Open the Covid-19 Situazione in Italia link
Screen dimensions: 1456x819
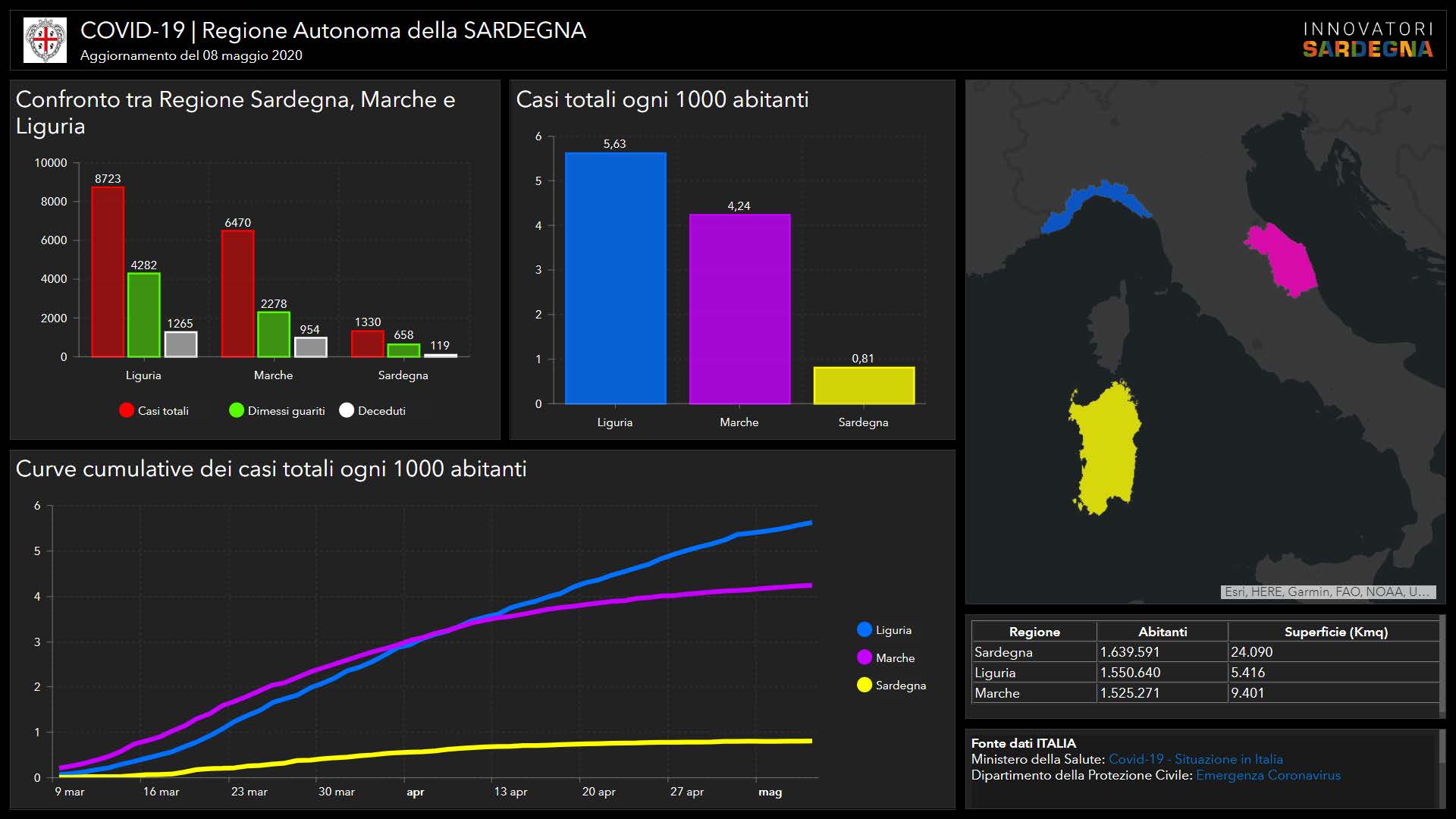click(1195, 759)
